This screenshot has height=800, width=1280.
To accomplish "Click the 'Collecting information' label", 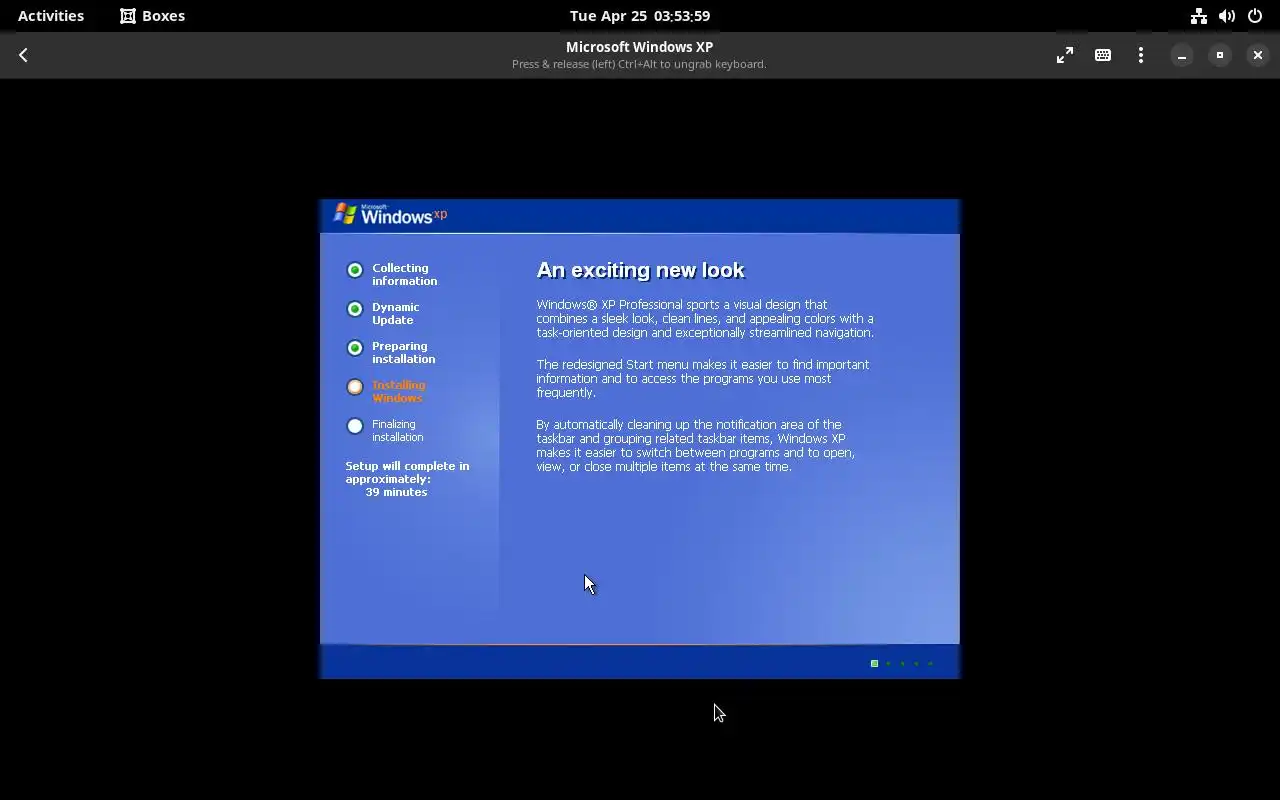I will [x=404, y=274].
